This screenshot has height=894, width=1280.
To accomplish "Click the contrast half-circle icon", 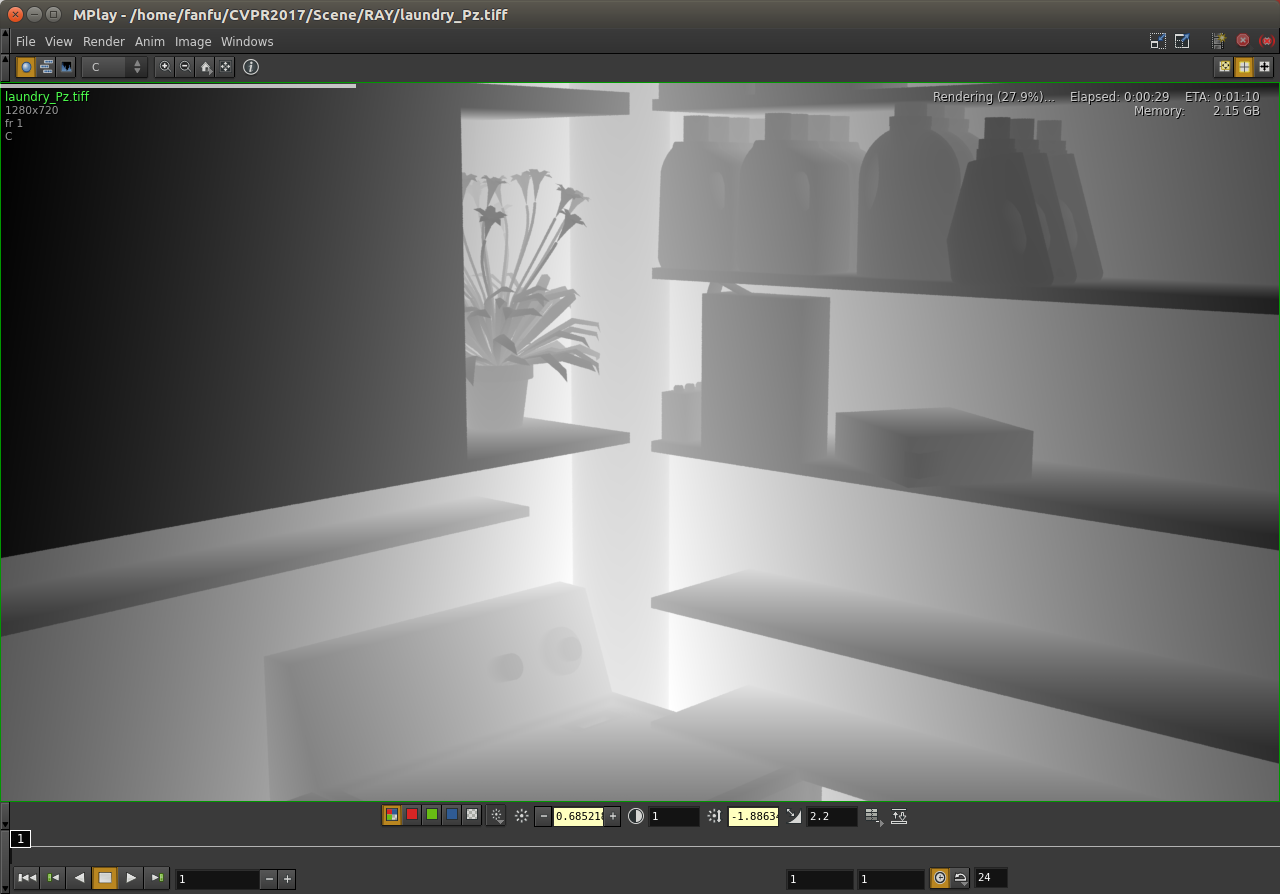I will pos(636,816).
